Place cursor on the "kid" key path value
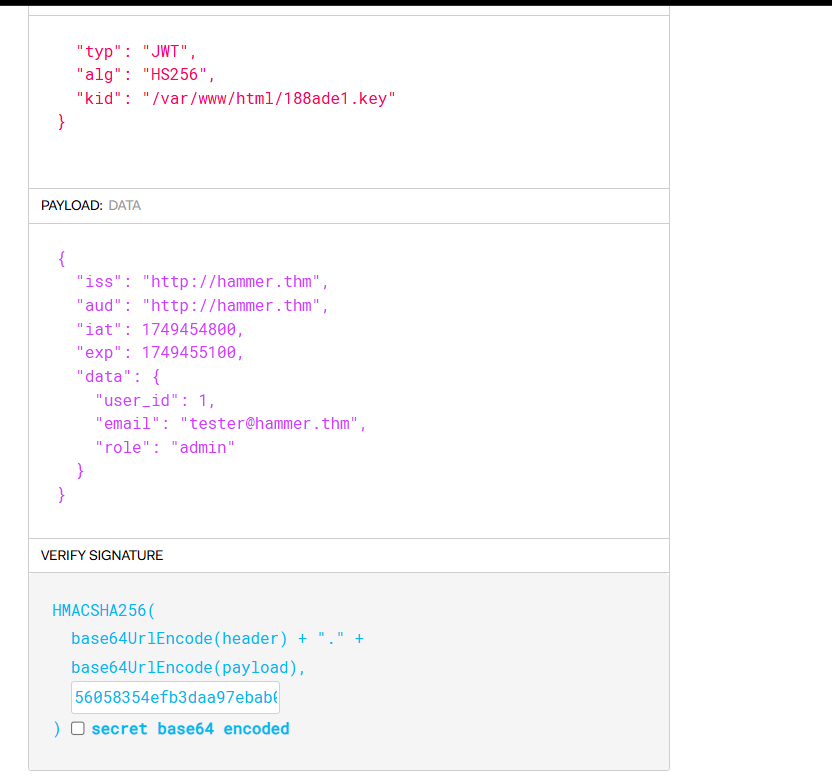The image size is (832, 782). coord(270,98)
